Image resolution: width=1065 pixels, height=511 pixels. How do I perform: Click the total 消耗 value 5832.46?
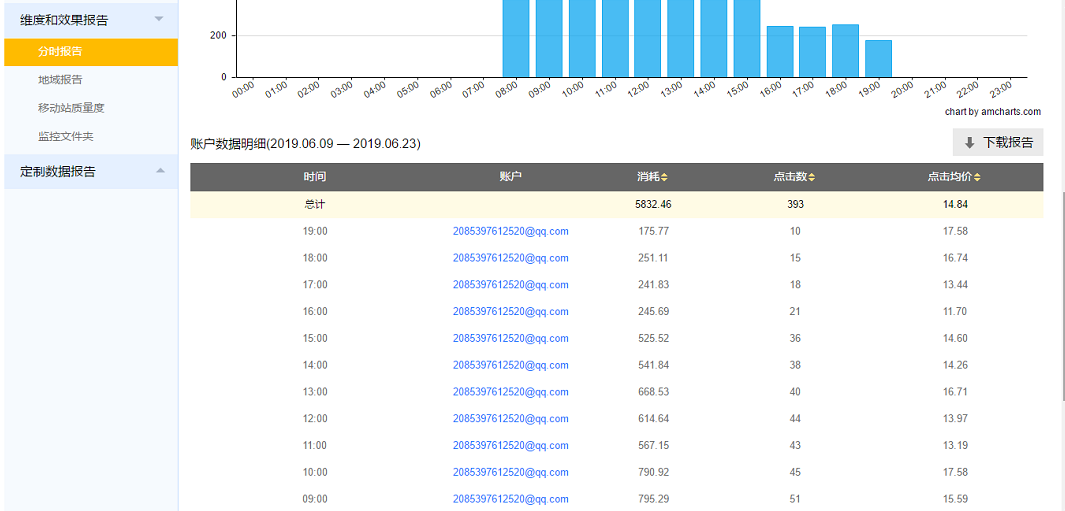[x=653, y=205]
